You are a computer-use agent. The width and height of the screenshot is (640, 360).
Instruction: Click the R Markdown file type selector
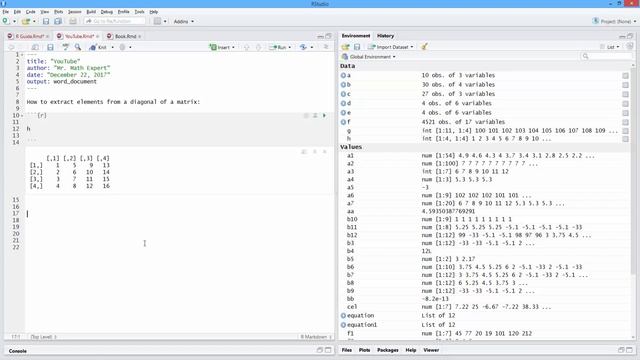tap(316, 337)
